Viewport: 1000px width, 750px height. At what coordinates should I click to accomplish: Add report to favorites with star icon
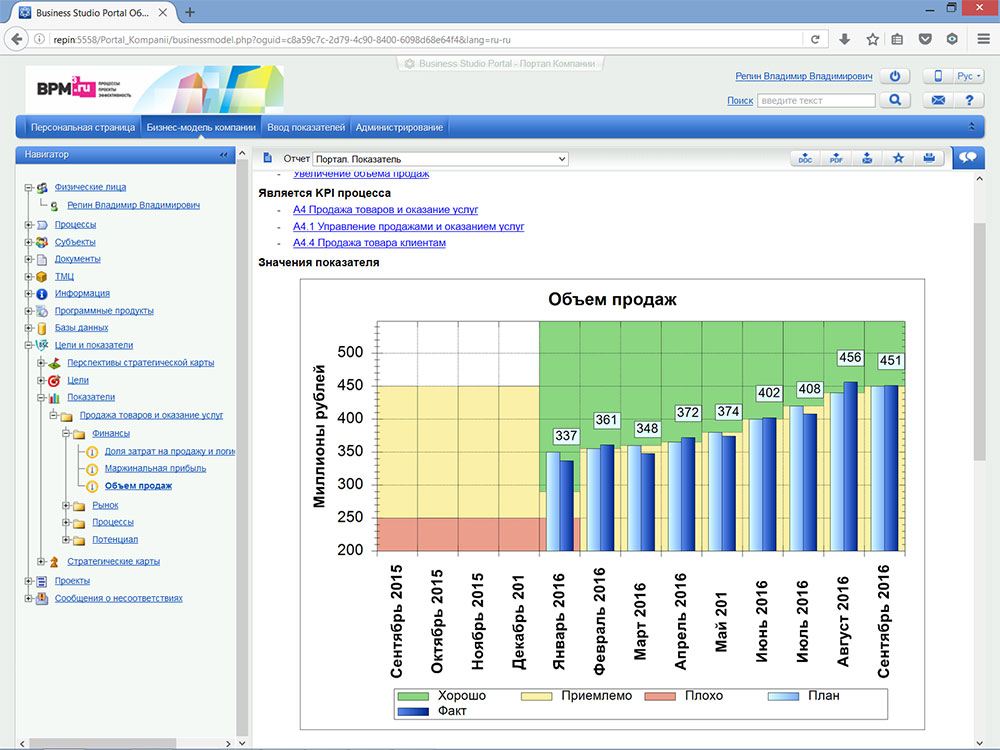[x=898, y=158]
